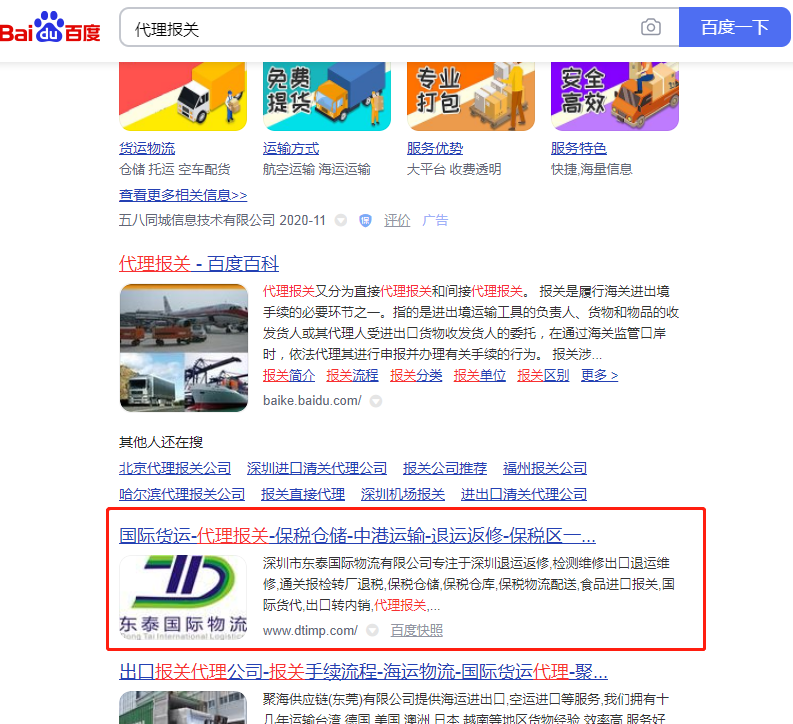Open 代理报关 - 百度百科 result title
This screenshot has width=793, height=724.
tap(199, 263)
